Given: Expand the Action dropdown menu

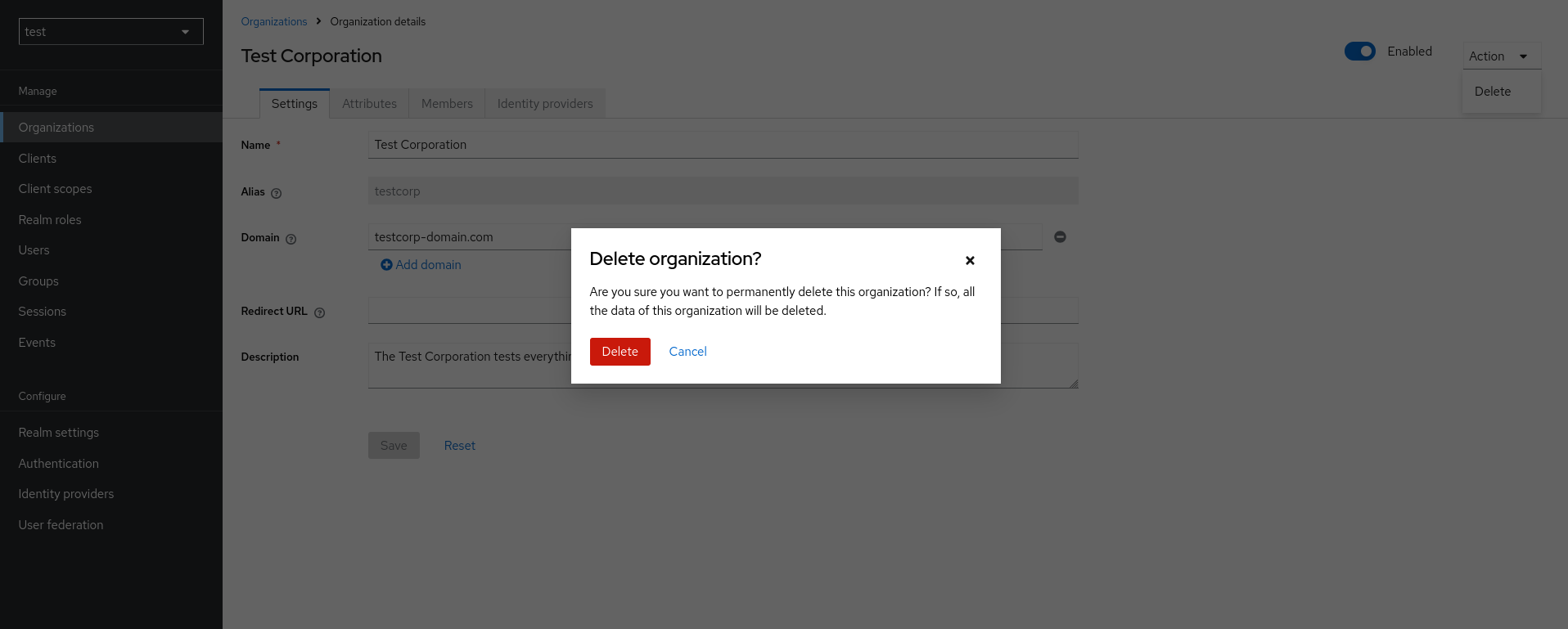Looking at the screenshot, I should [x=1501, y=56].
